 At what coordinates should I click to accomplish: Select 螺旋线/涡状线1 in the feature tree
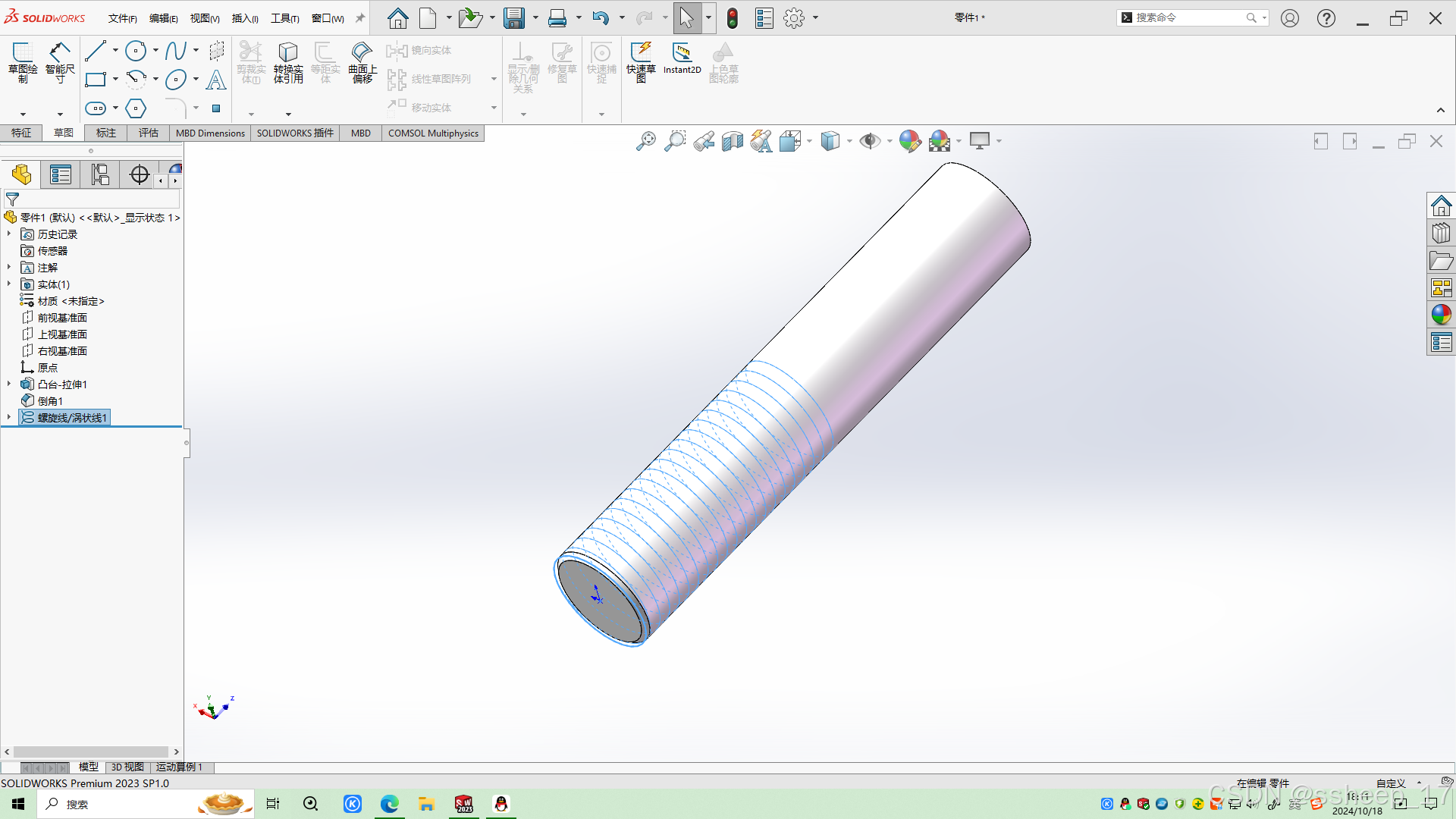coord(72,418)
